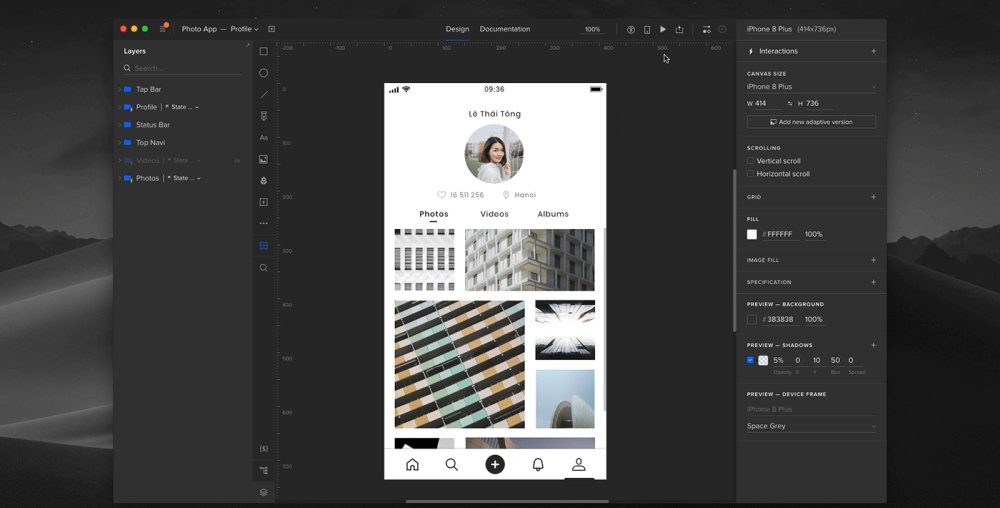
Task: Open the accessibility checker icon
Action: point(631,29)
